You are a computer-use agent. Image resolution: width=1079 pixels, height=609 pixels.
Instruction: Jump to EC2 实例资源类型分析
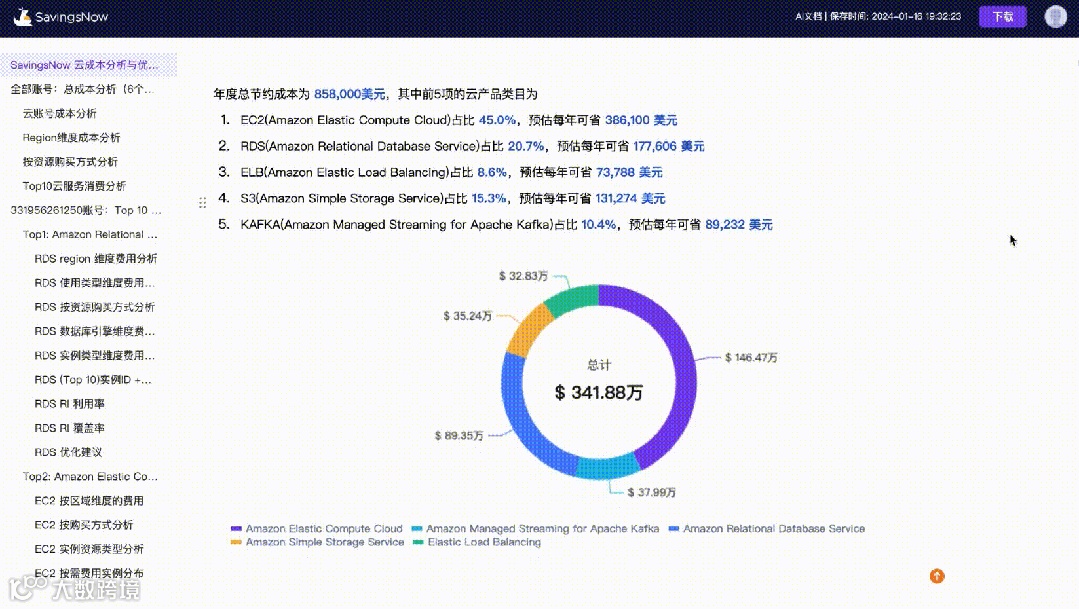pos(89,548)
